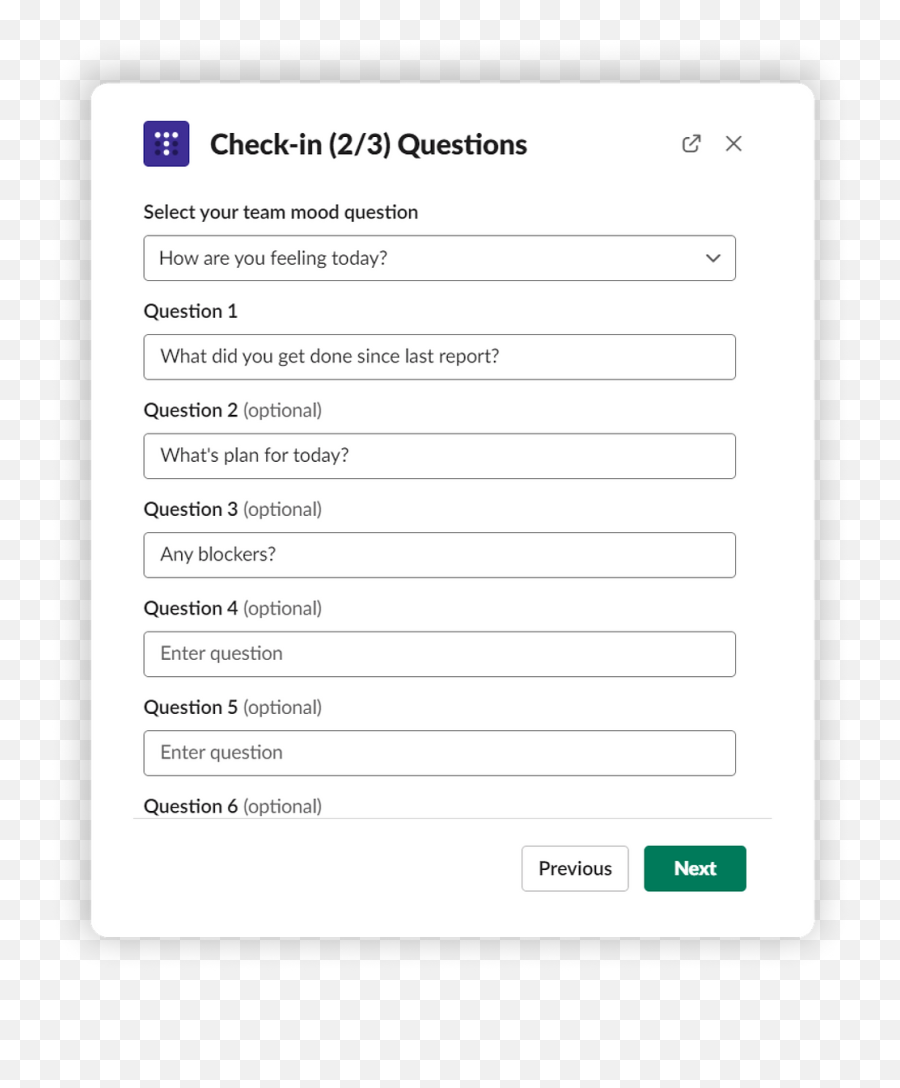This screenshot has width=900, height=1088.
Task: Go back with the Previous button
Action: 575,868
